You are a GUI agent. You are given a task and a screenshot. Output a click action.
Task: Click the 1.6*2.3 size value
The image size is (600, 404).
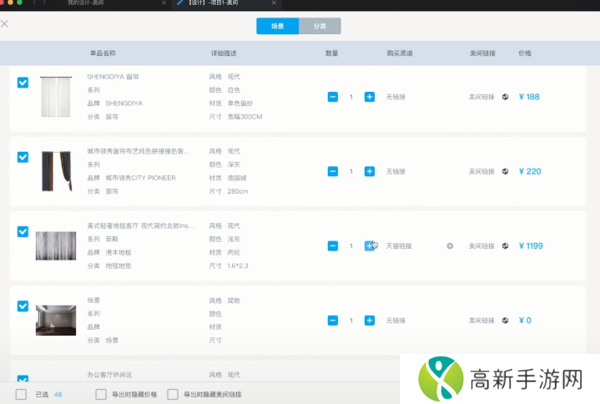pos(238,266)
